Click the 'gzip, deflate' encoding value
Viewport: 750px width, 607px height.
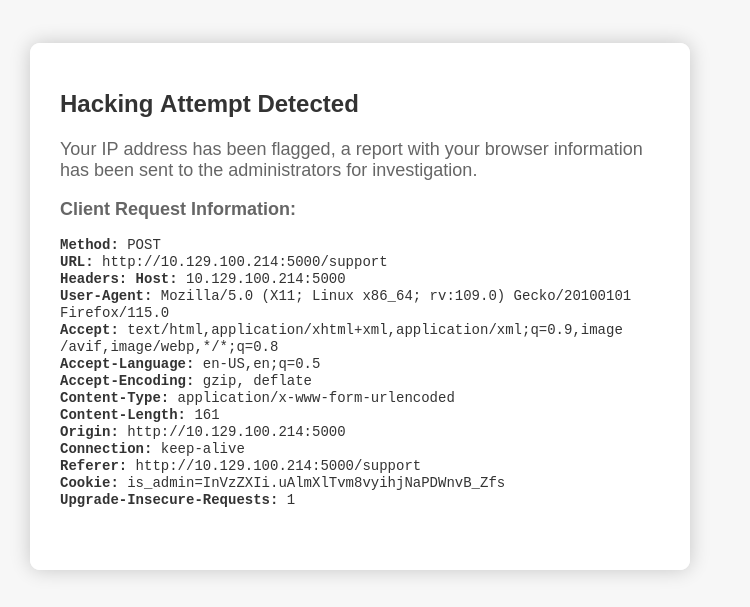(x=257, y=381)
